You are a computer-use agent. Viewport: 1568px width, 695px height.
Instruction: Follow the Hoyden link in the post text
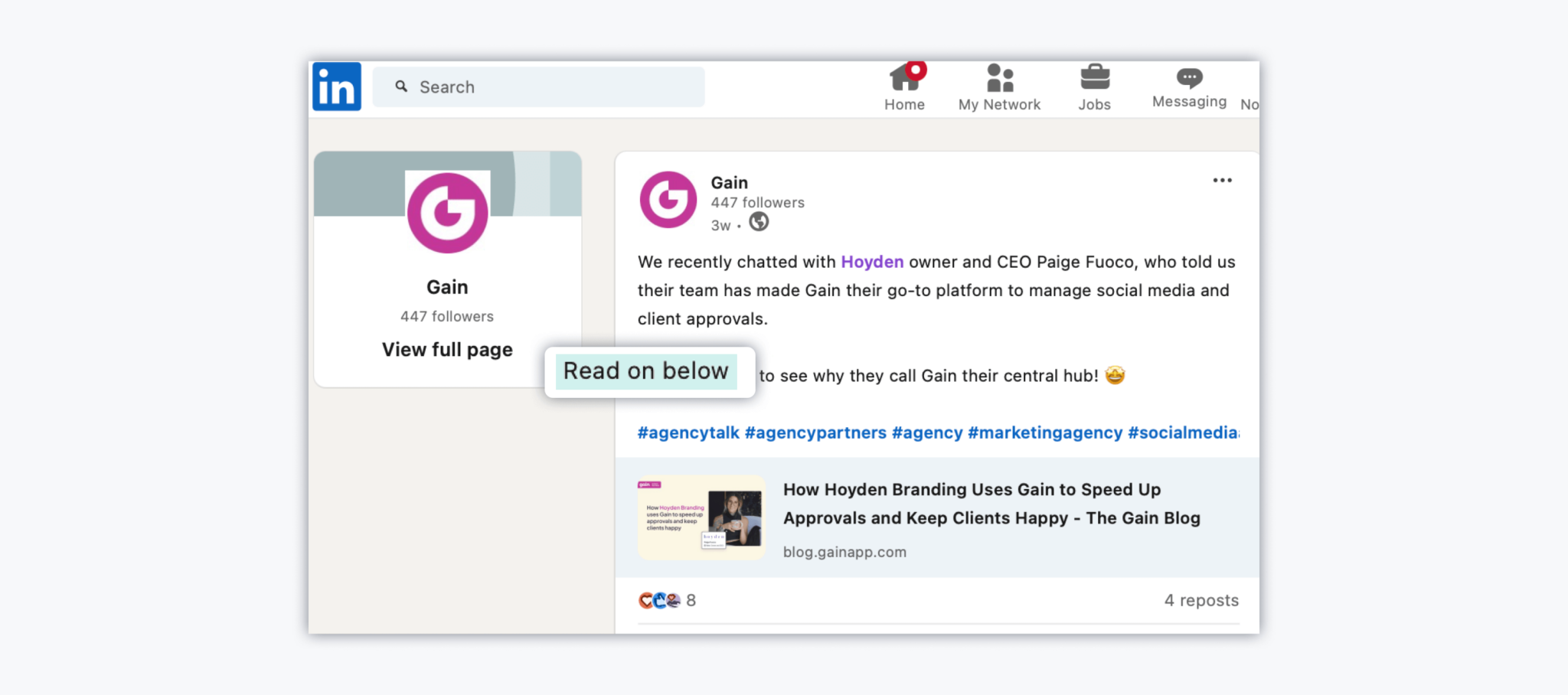tap(872, 261)
